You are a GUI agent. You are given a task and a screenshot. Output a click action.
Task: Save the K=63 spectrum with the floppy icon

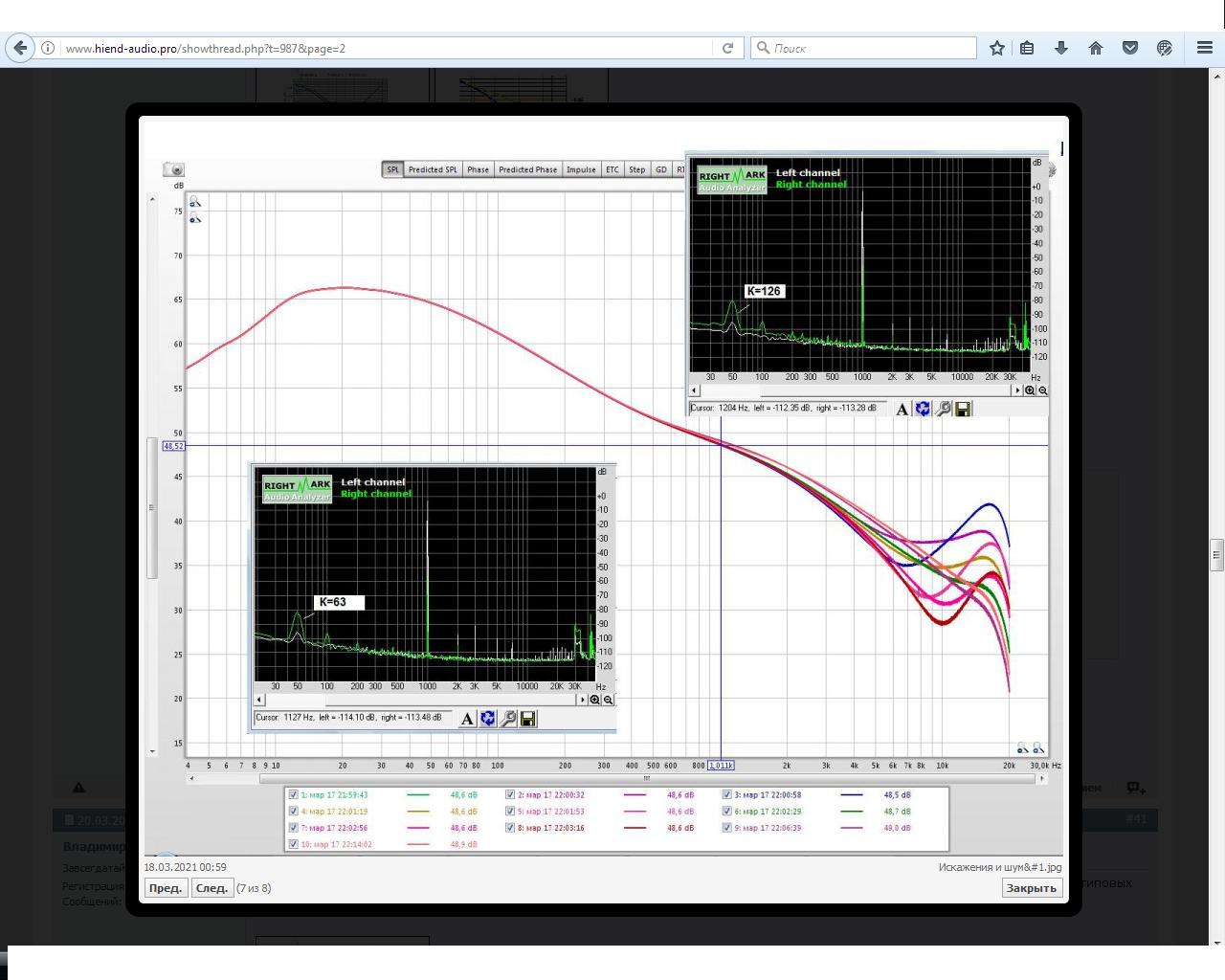click(528, 719)
